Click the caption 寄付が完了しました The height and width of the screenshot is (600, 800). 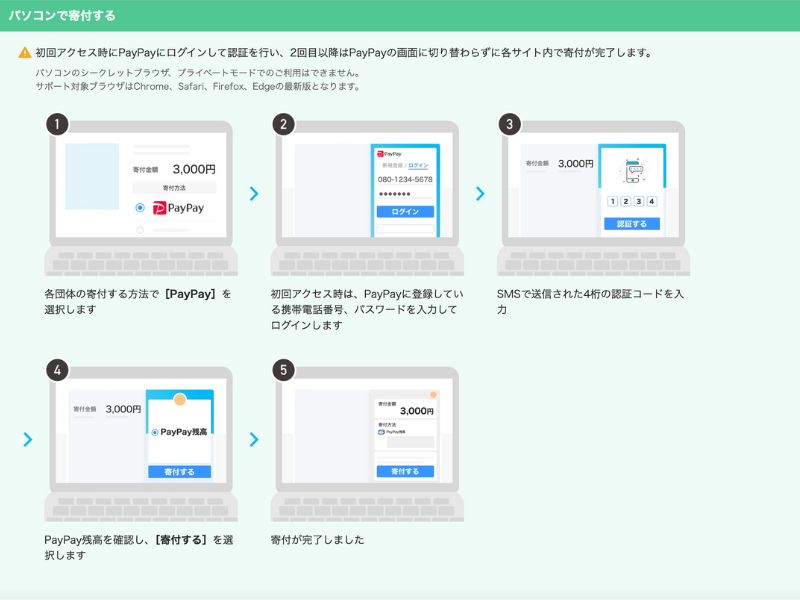[x=317, y=540]
